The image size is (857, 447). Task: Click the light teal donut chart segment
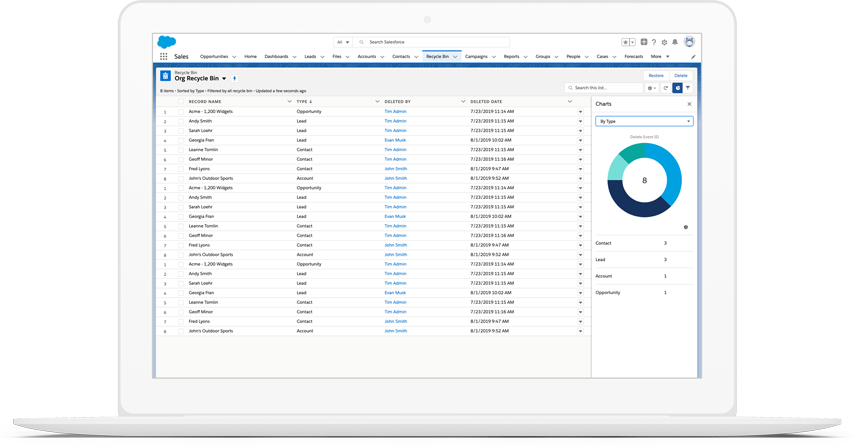(616, 168)
